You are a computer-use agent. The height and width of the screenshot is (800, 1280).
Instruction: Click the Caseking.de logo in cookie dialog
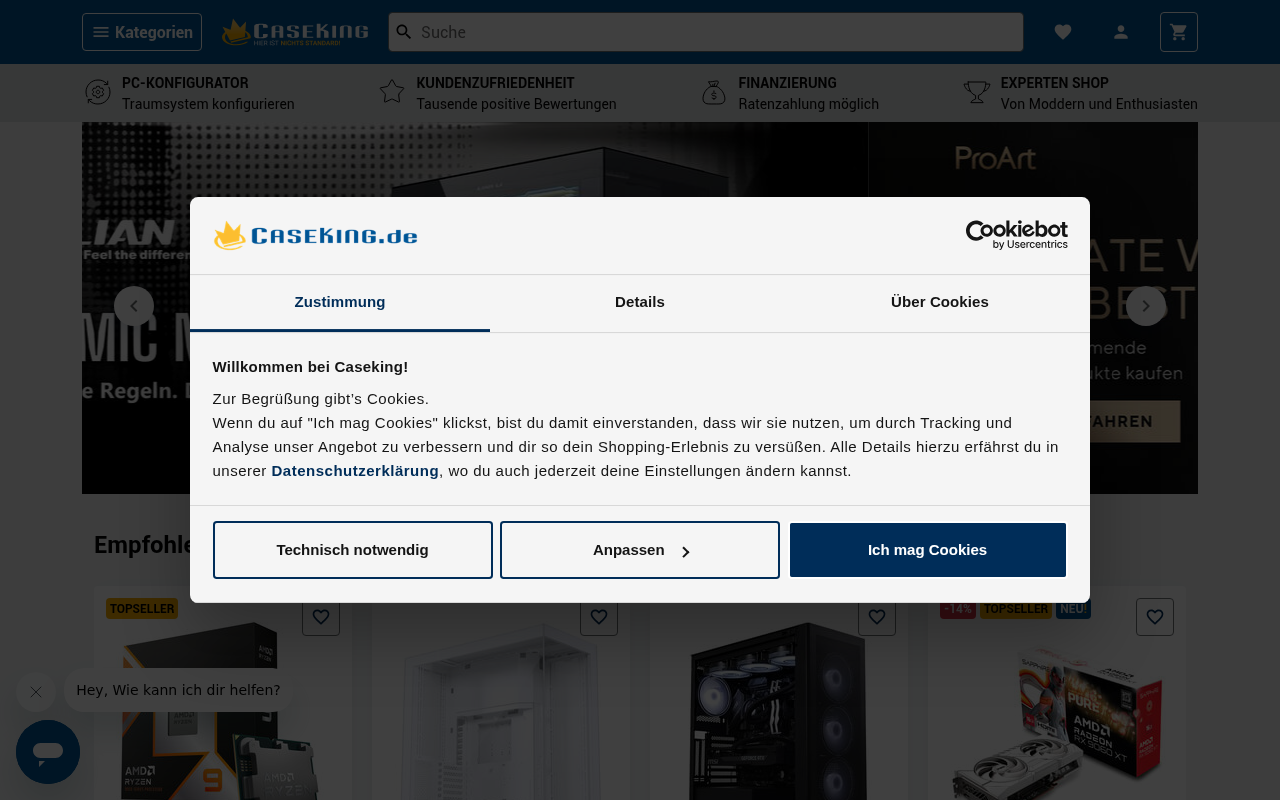click(x=315, y=236)
